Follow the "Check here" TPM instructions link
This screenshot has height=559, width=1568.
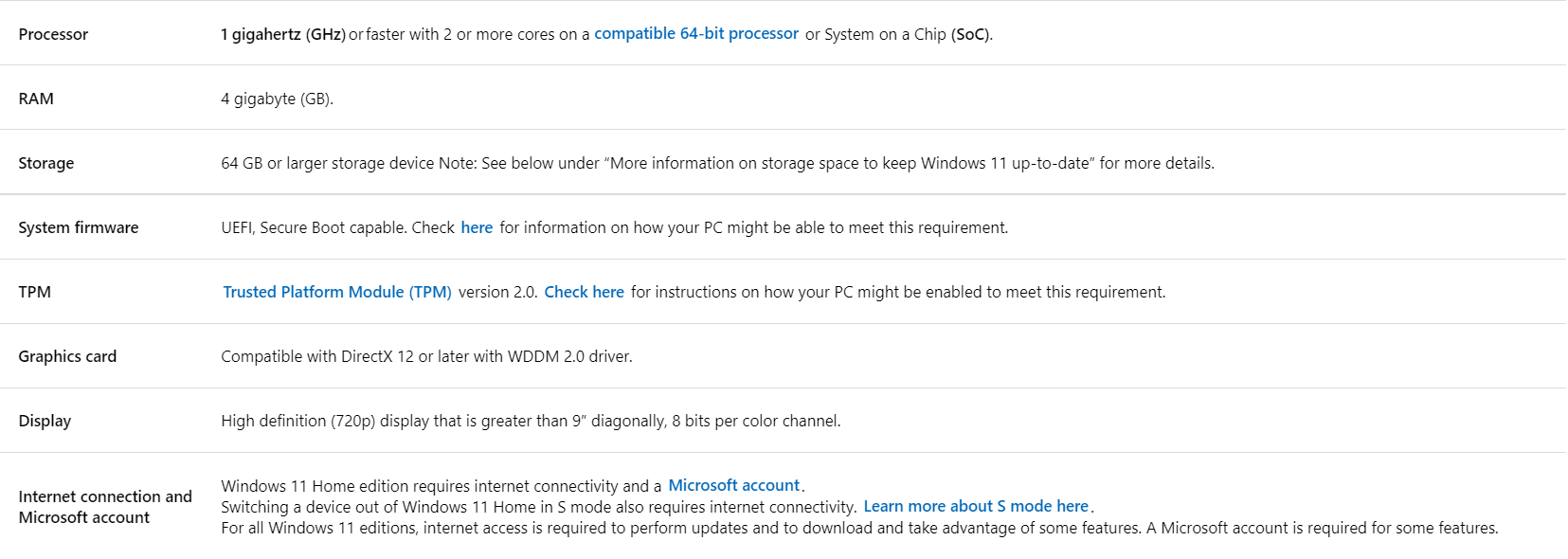[584, 292]
